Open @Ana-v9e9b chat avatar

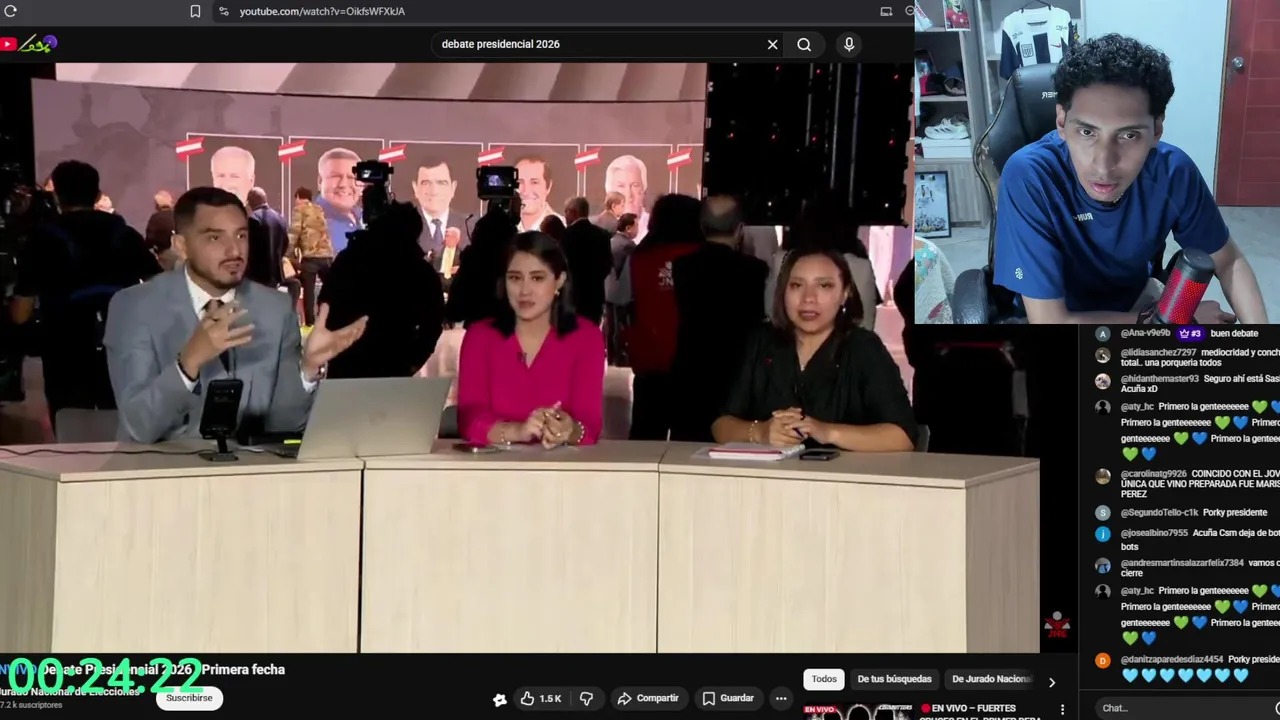pos(1102,334)
